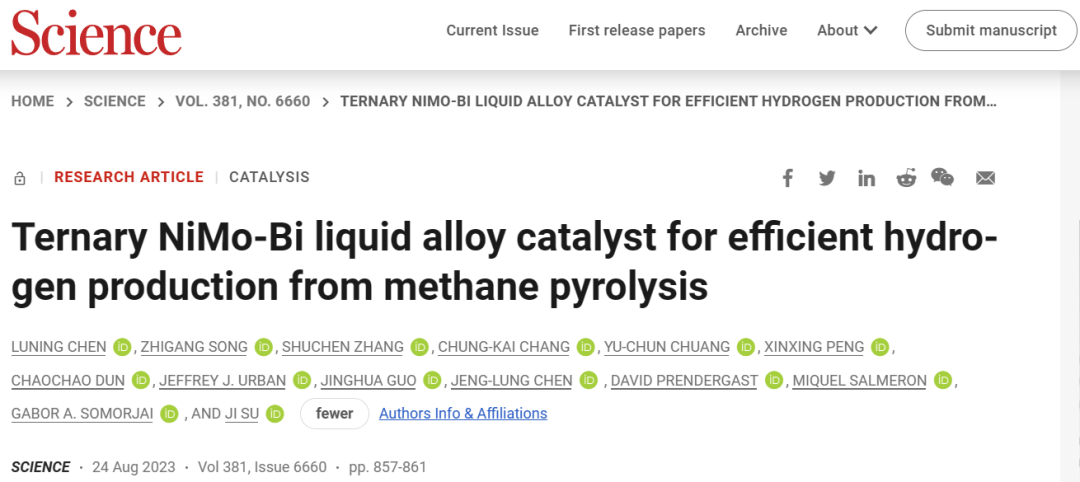The height and width of the screenshot is (482, 1080).
Task: Email this article envelope icon
Action: point(986,178)
